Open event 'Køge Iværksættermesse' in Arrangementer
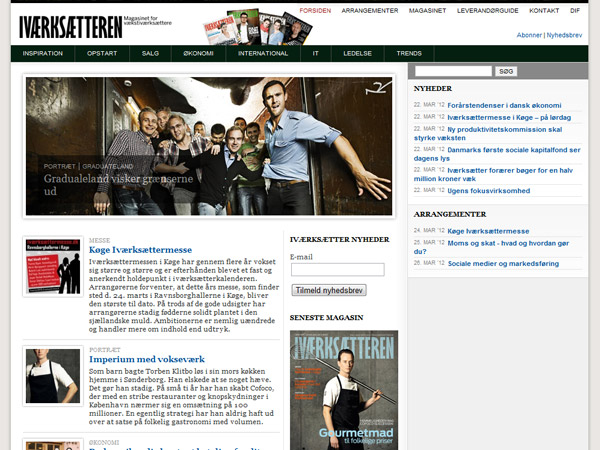This screenshot has width=600, height=450. (488, 231)
